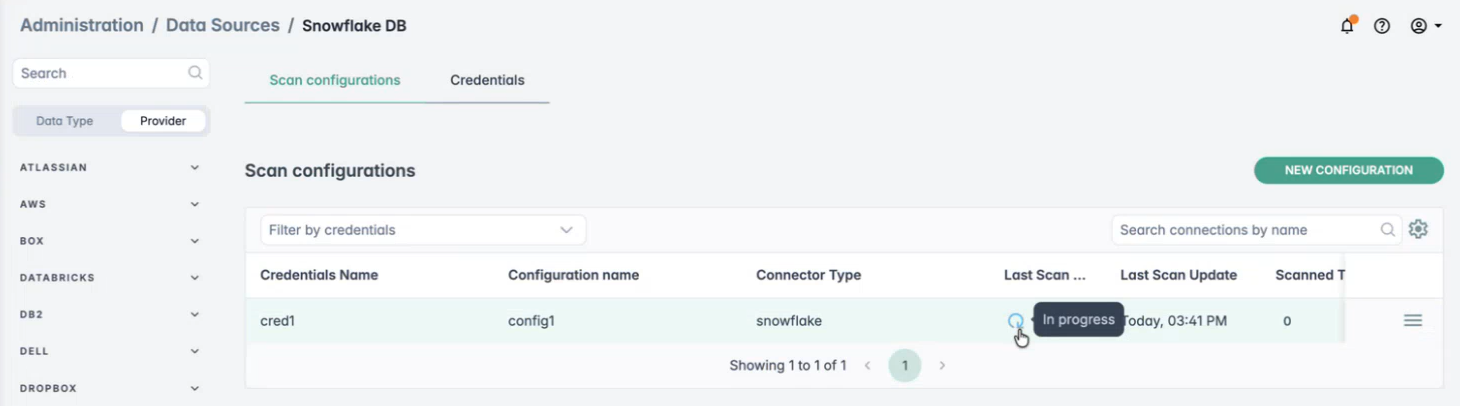Select the Scan configurations tab
The height and width of the screenshot is (406, 1460).
coord(335,80)
